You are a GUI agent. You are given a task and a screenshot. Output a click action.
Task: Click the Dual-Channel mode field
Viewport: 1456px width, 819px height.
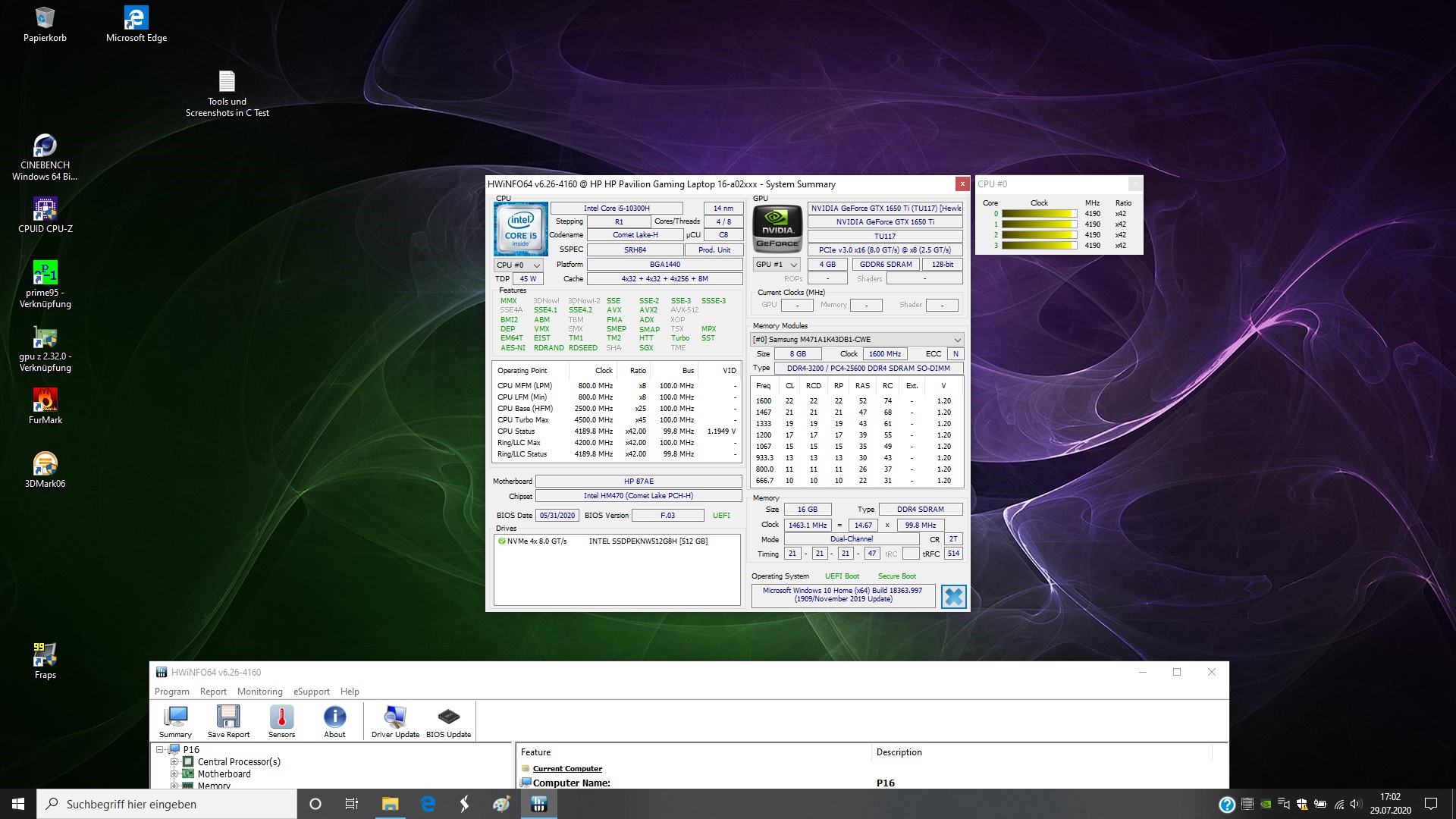(852, 539)
